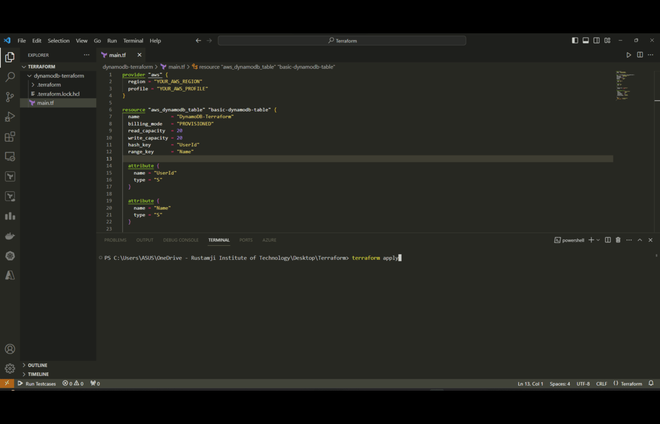Image resolution: width=660 pixels, height=424 pixels.
Task: Click the editor minimap
Action: click(x=626, y=85)
